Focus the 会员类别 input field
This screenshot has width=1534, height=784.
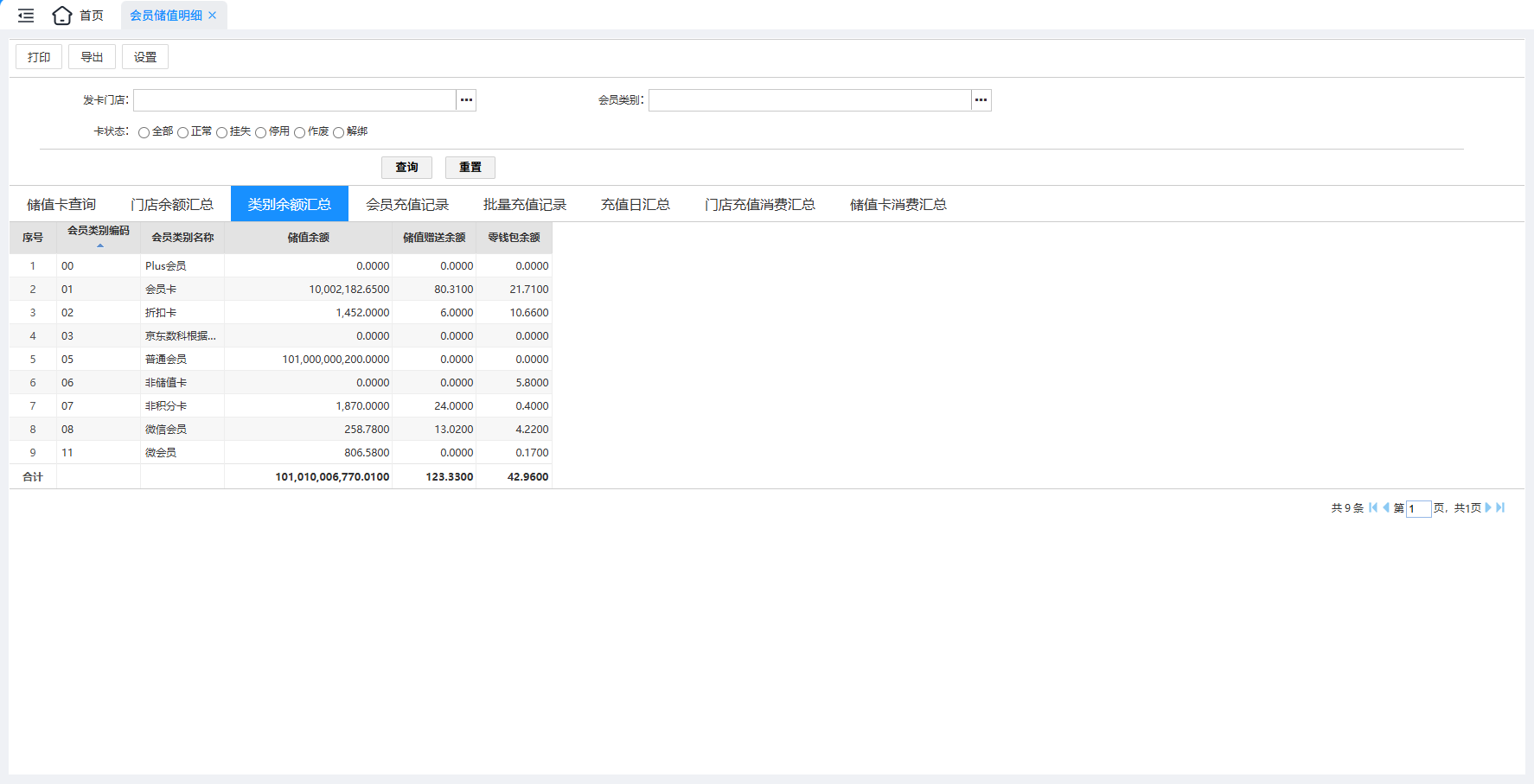coord(810,100)
